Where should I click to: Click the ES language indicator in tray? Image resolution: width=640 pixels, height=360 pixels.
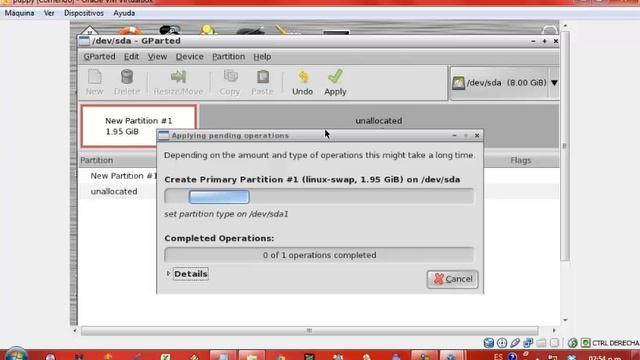pos(498,356)
